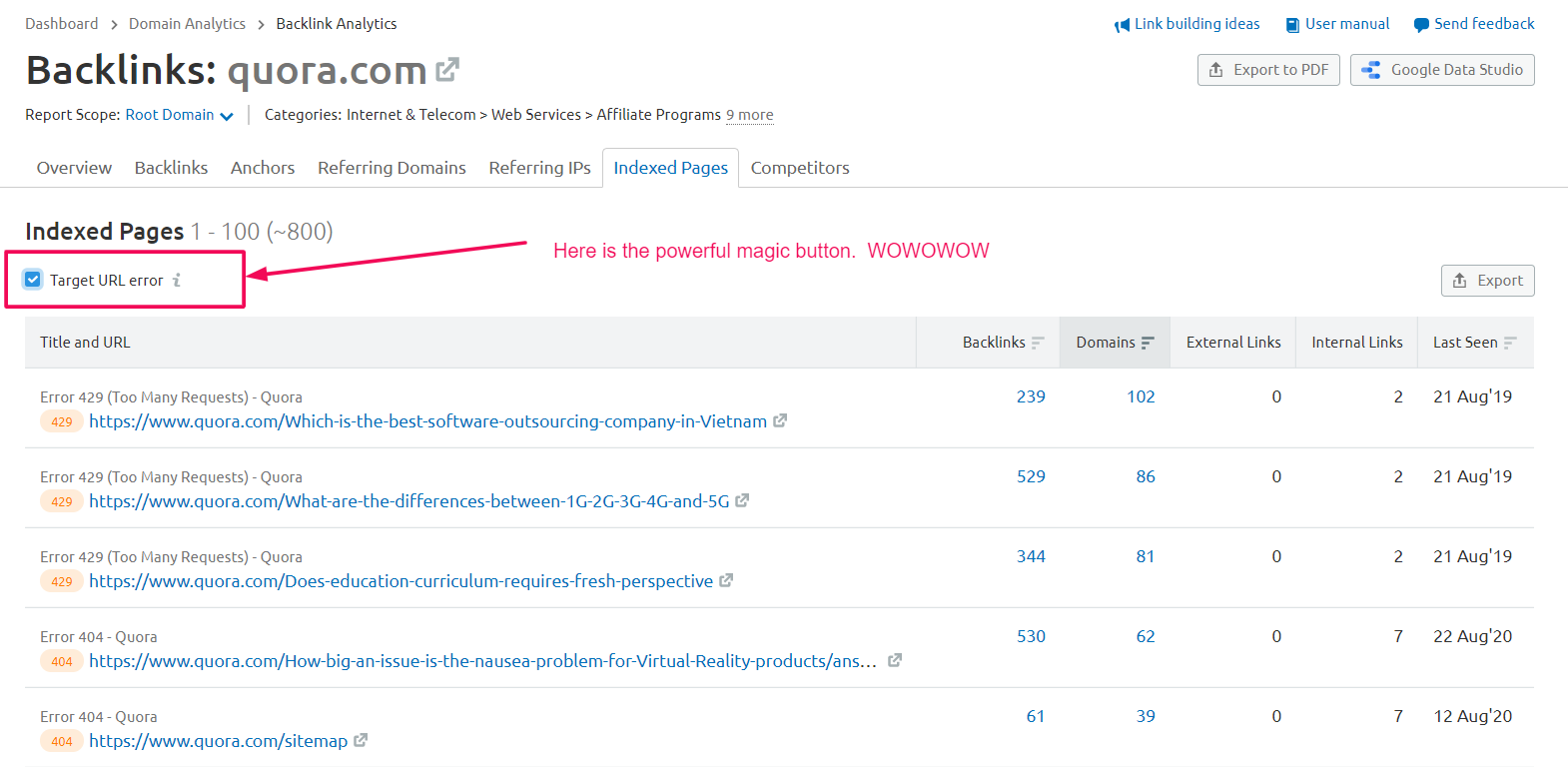Click domains count 102
The image size is (1568, 767).
[1141, 396]
